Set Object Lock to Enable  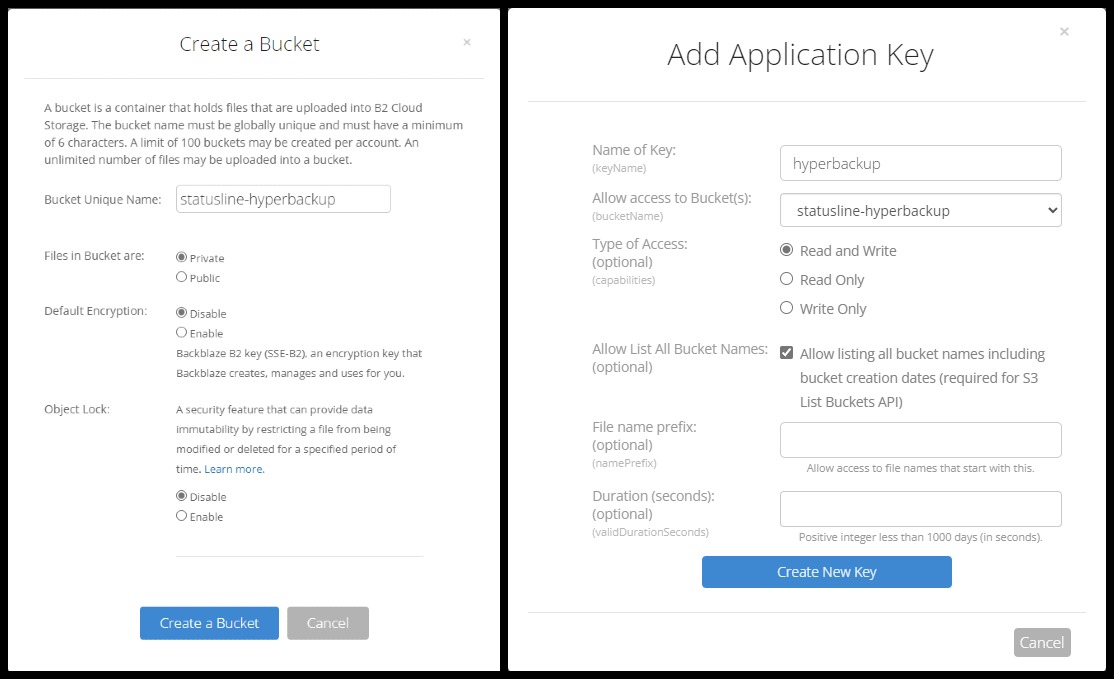pyautogui.click(x=181, y=516)
